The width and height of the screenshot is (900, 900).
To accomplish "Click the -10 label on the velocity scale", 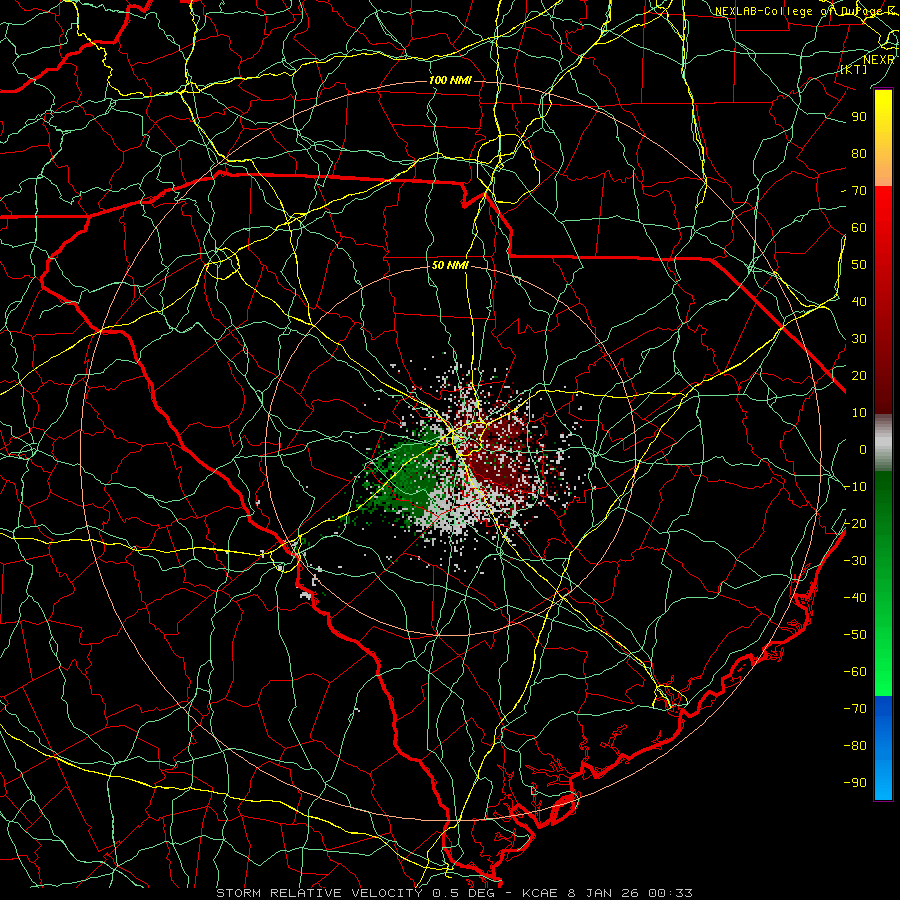I will tap(855, 487).
